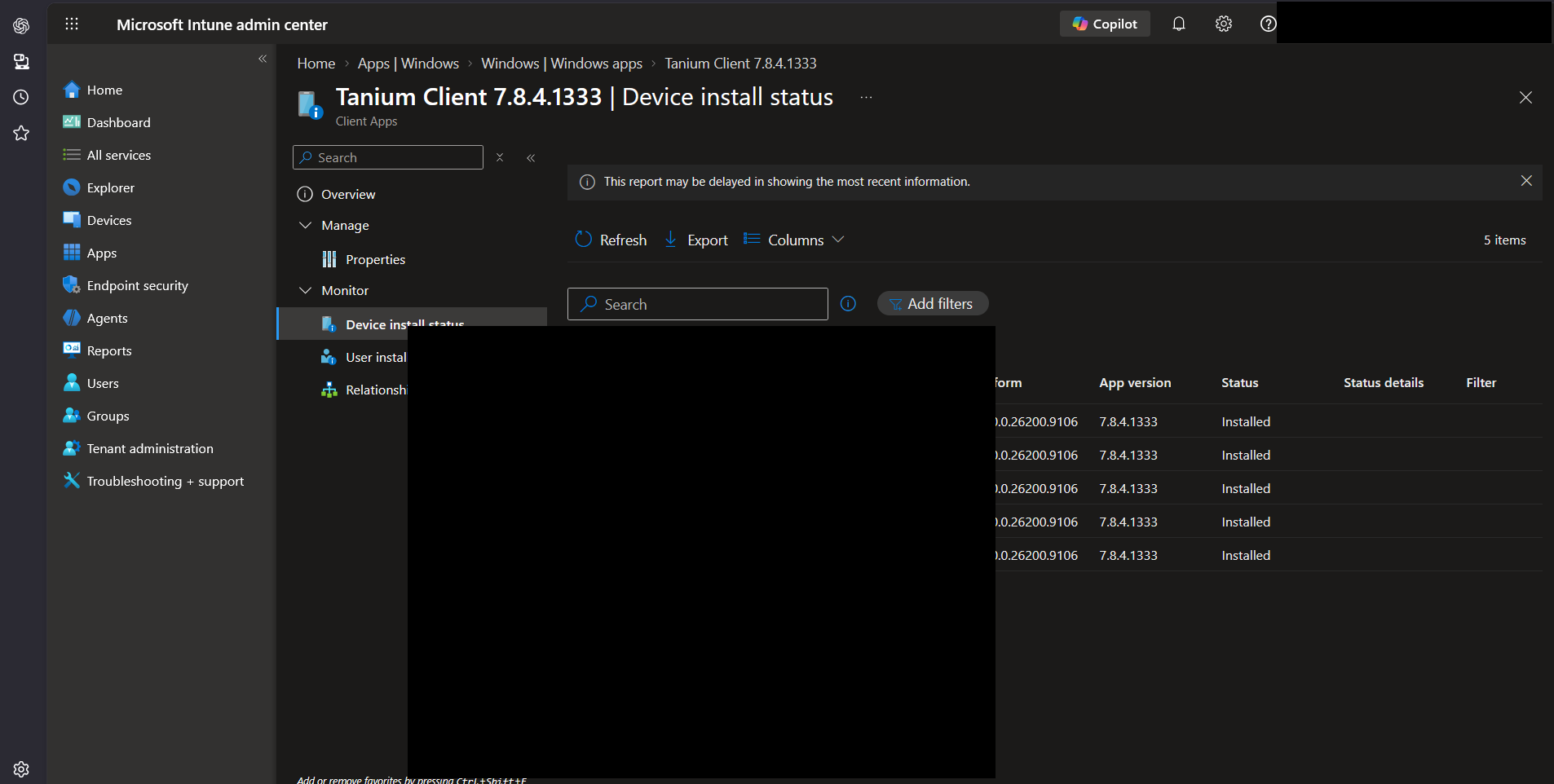Open notifications bell icon

(1179, 24)
